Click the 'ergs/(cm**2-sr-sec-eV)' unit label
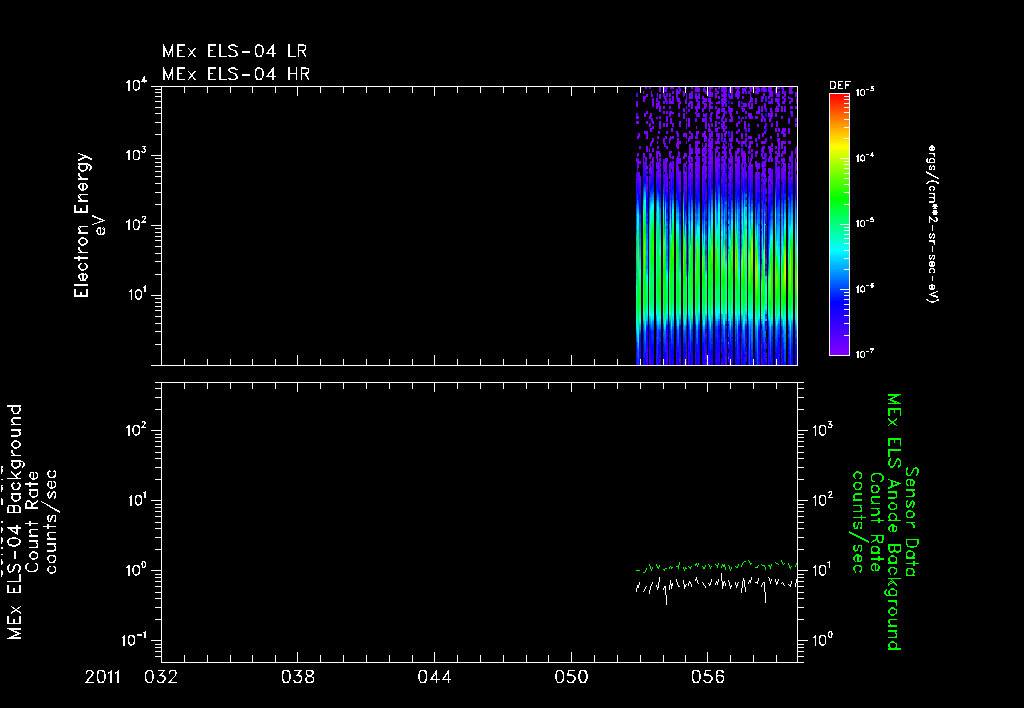 (933, 223)
